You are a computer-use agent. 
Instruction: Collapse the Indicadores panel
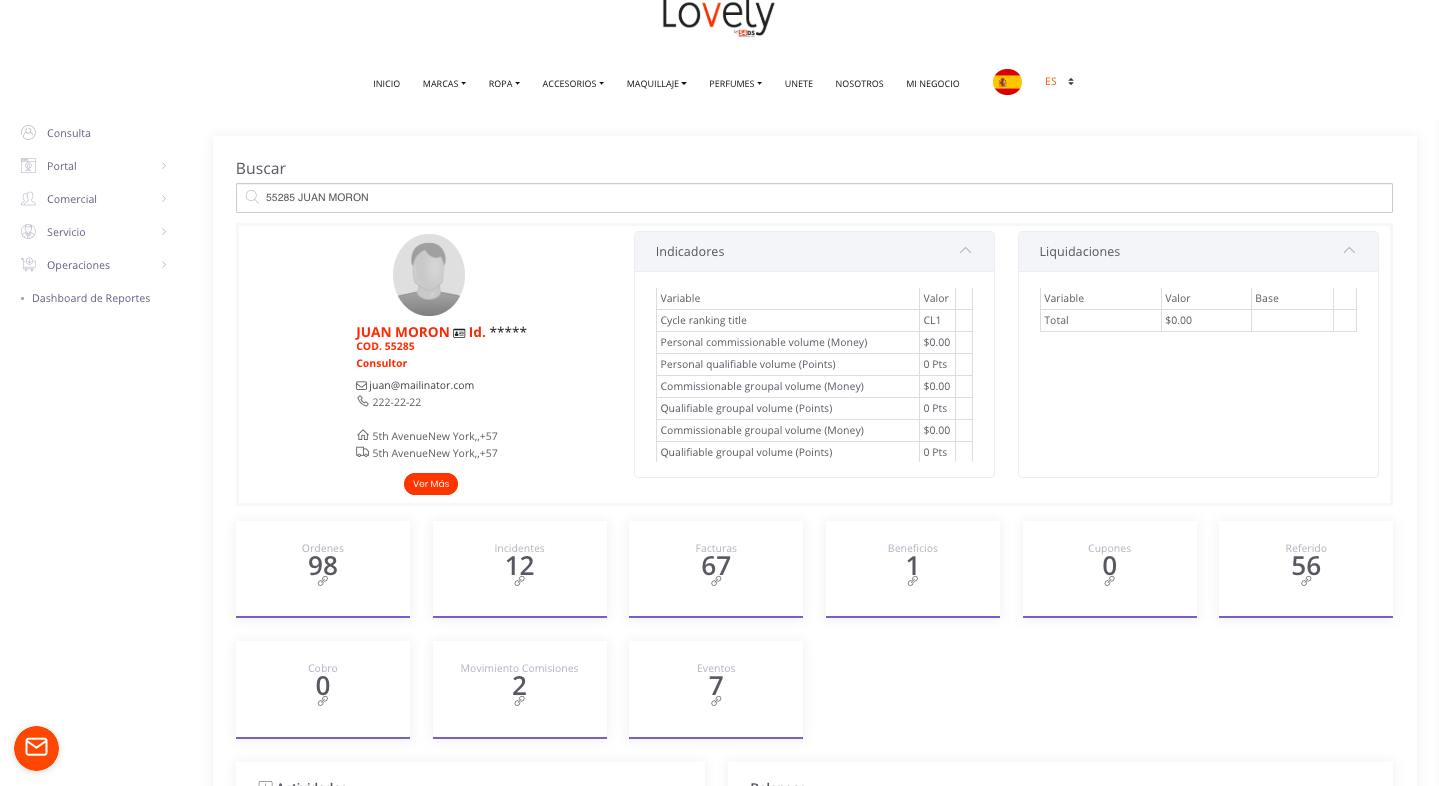965,251
